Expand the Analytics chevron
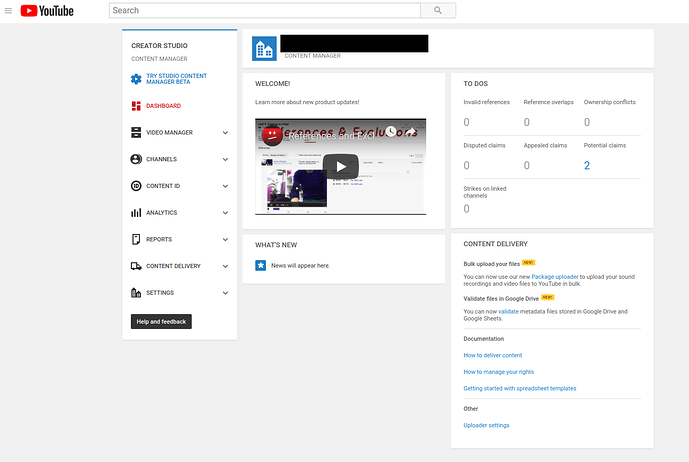The image size is (689, 462). pyautogui.click(x=225, y=213)
